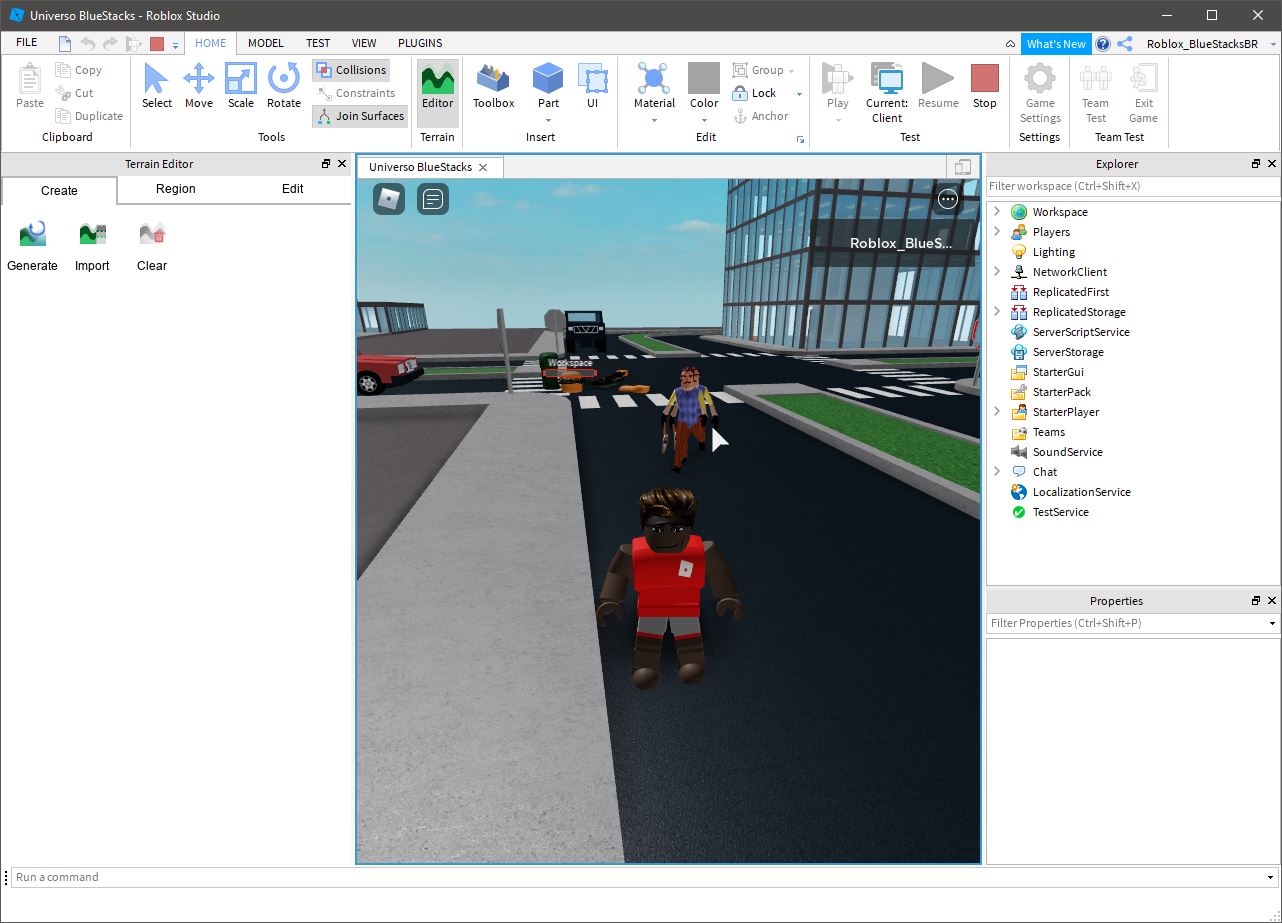Switch to the Edit tab in Terrain Editor

pos(293,188)
